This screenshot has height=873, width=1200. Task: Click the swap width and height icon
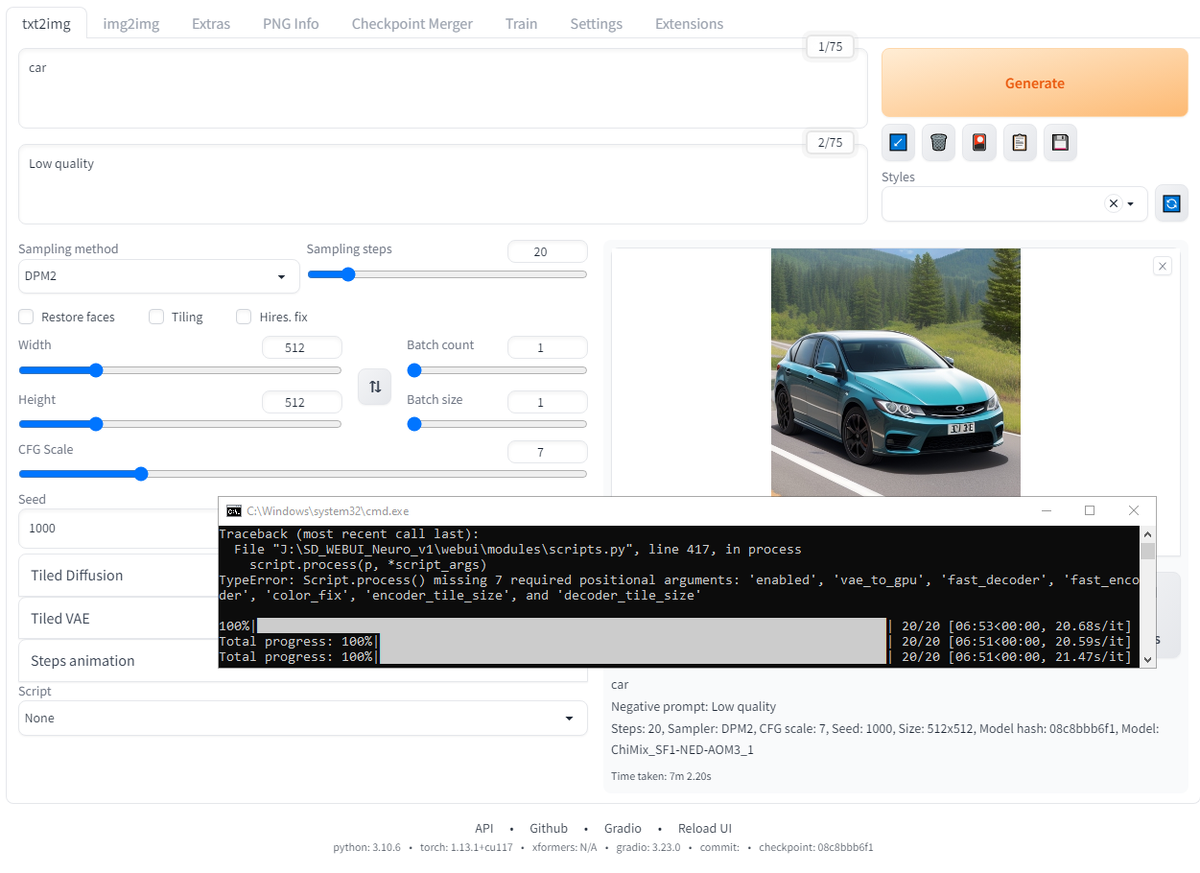point(375,386)
